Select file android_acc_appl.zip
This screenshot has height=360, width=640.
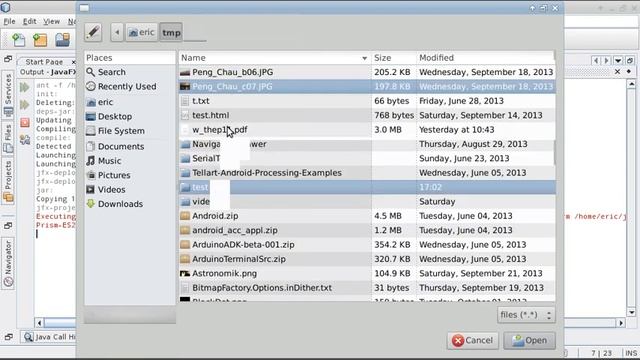(367, 230)
